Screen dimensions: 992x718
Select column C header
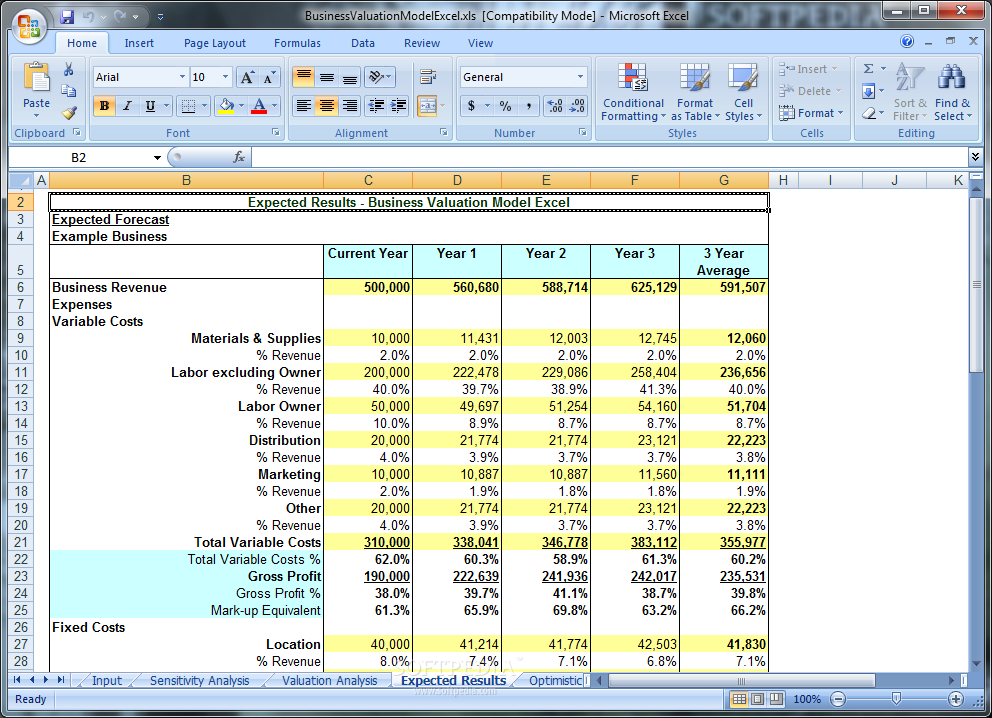(x=368, y=180)
